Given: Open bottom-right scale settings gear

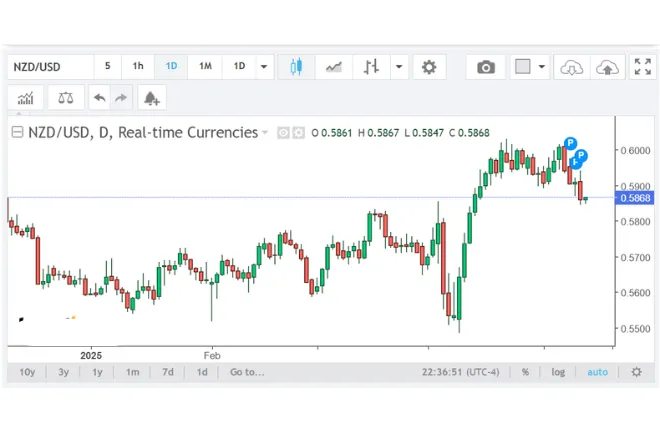Looking at the screenshot, I should pos(636,372).
